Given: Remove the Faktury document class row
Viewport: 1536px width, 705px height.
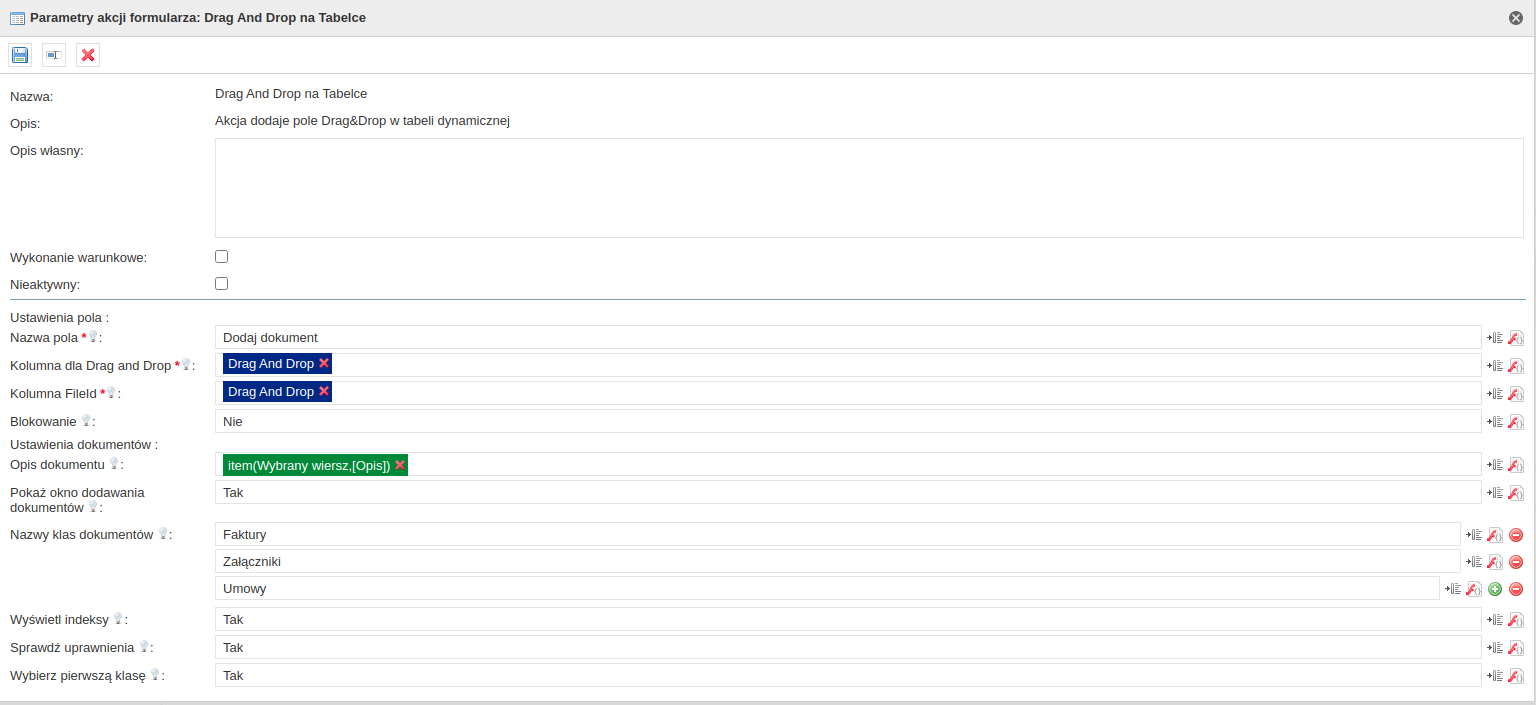Looking at the screenshot, I should (x=1516, y=535).
